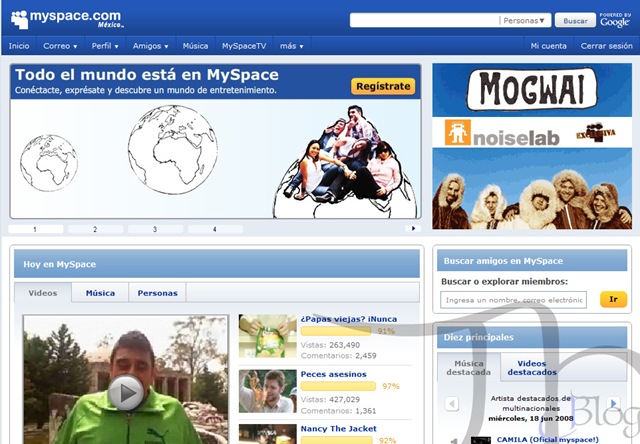Screen dimensions: 640x444
Task: Click the Papas viejas video thumbnail
Action: tap(268, 336)
